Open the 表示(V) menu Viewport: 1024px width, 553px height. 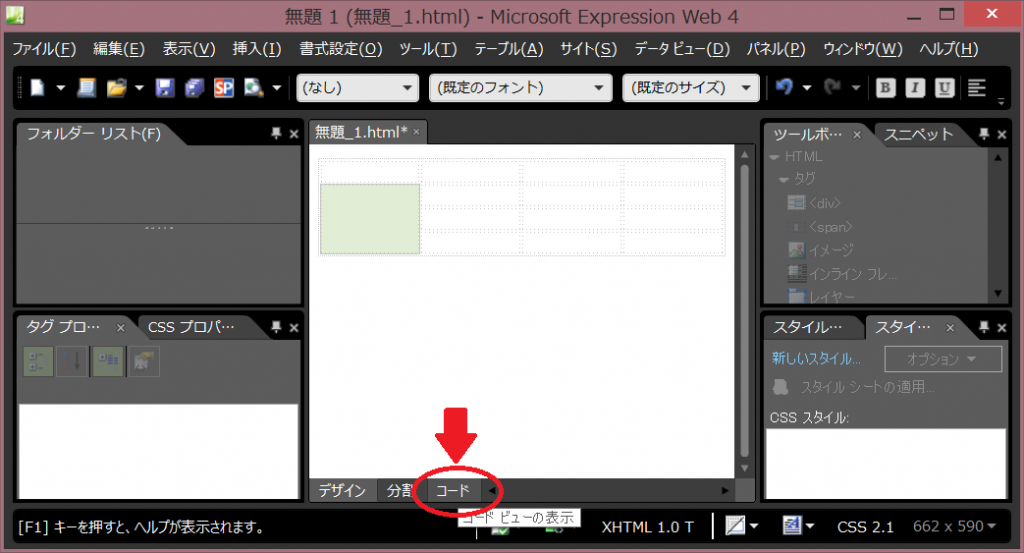coord(189,49)
